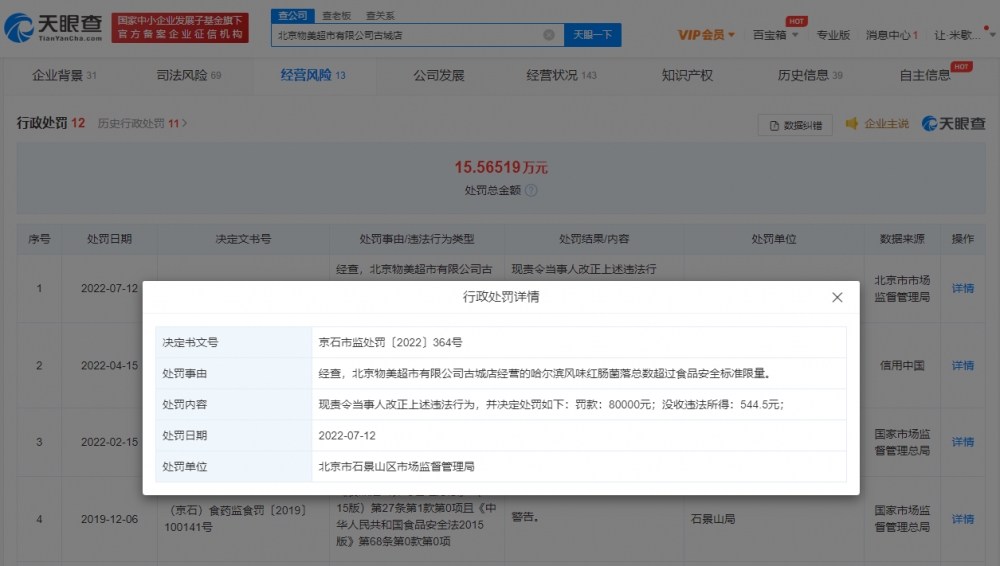The width and height of the screenshot is (1000, 566).
Task: Open the 专业版 link
Action: click(x=833, y=35)
